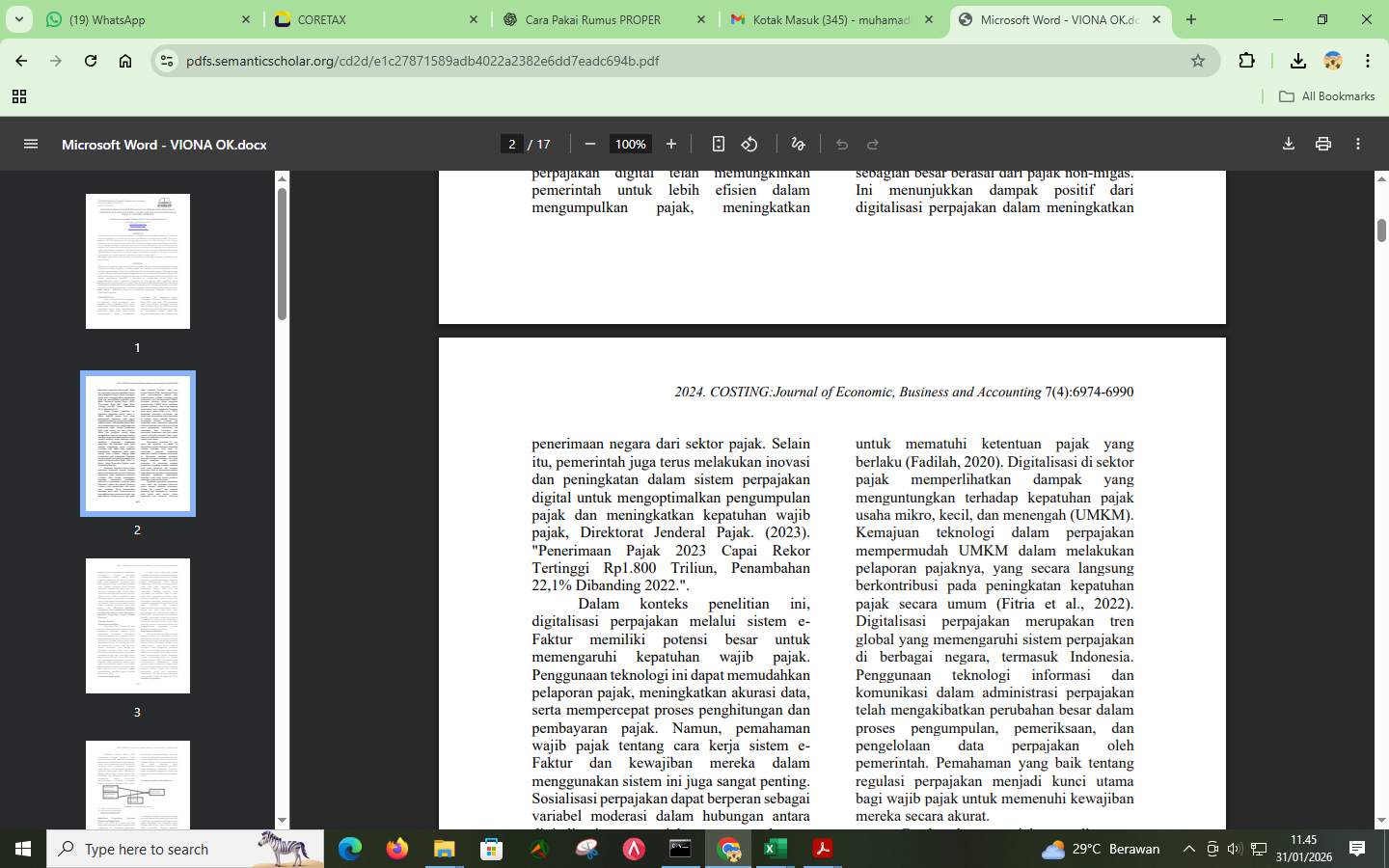Print the current PDF
This screenshot has height=868, width=1389.
tap(1322, 144)
